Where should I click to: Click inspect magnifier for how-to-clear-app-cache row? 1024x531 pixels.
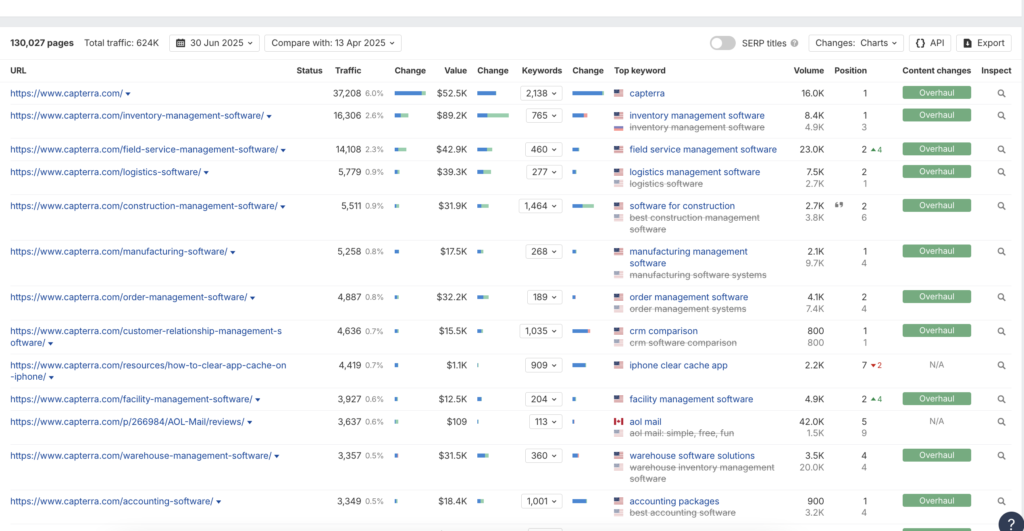pos(1001,366)
